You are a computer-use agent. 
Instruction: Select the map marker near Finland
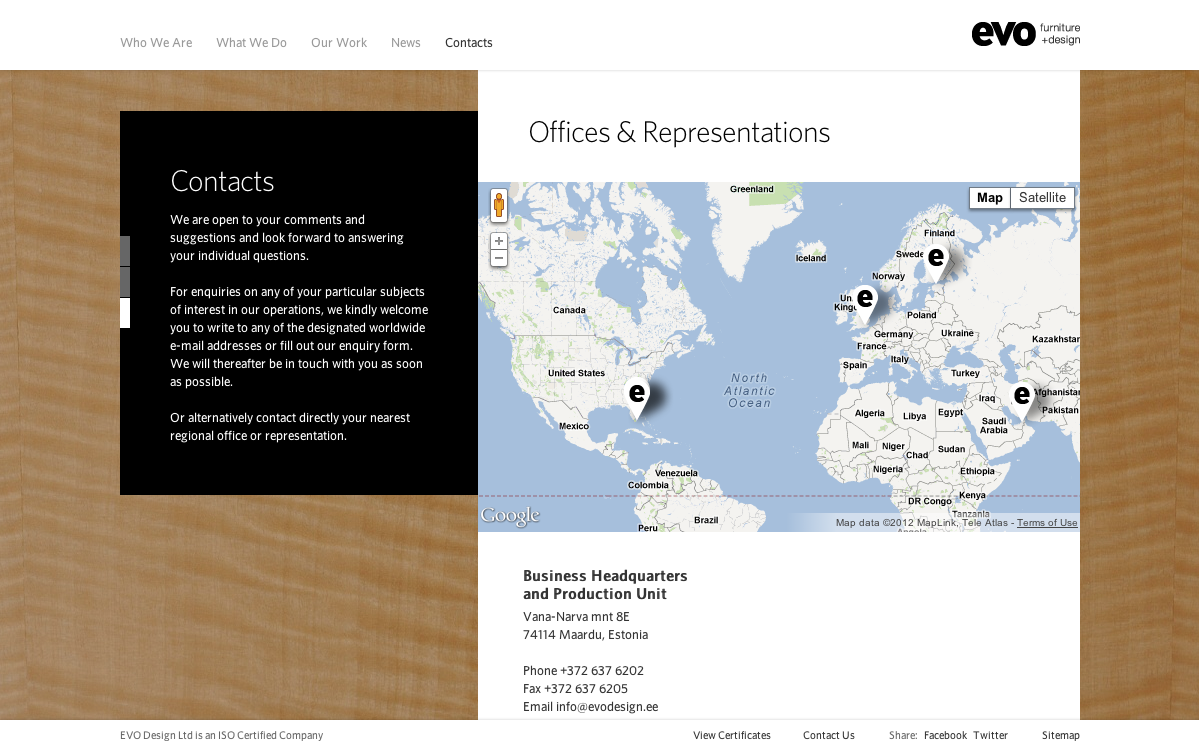pos(936,259)
